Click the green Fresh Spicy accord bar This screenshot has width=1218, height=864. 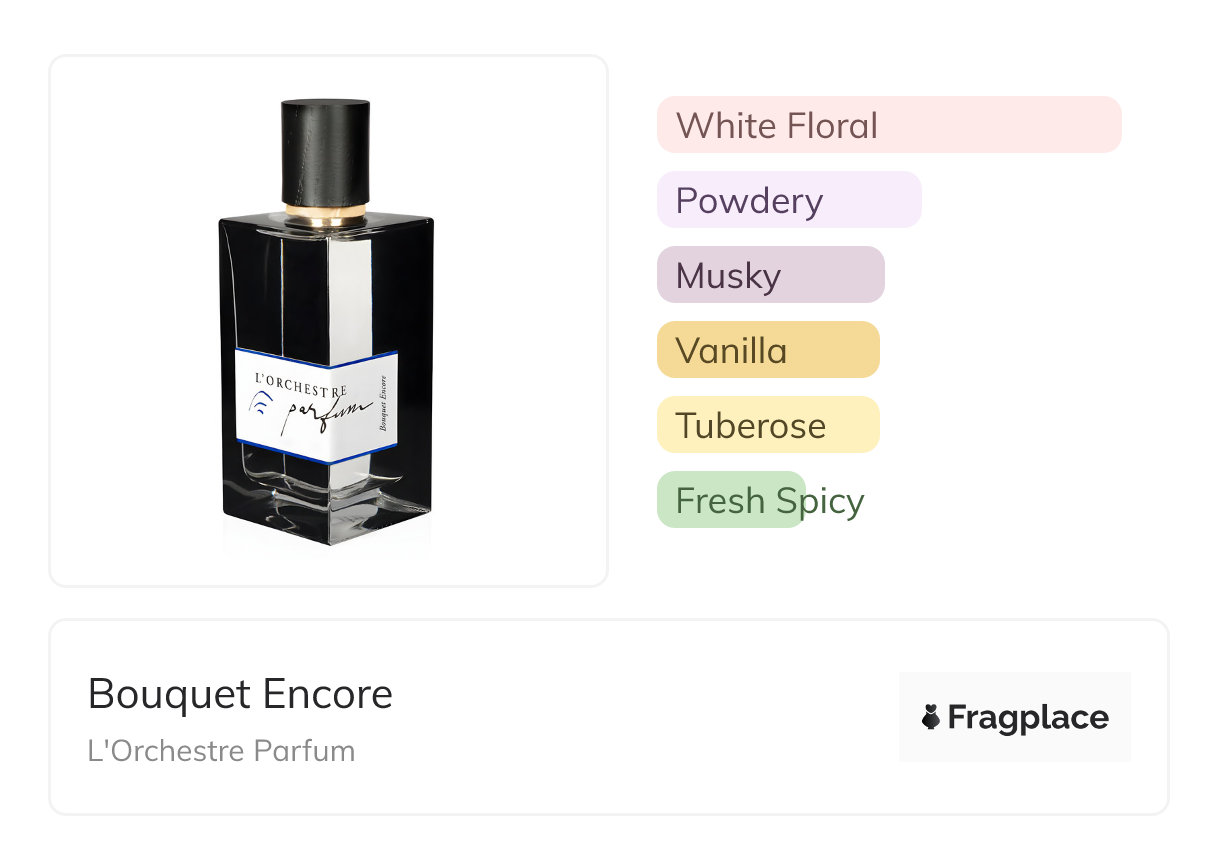coord(731,500)
